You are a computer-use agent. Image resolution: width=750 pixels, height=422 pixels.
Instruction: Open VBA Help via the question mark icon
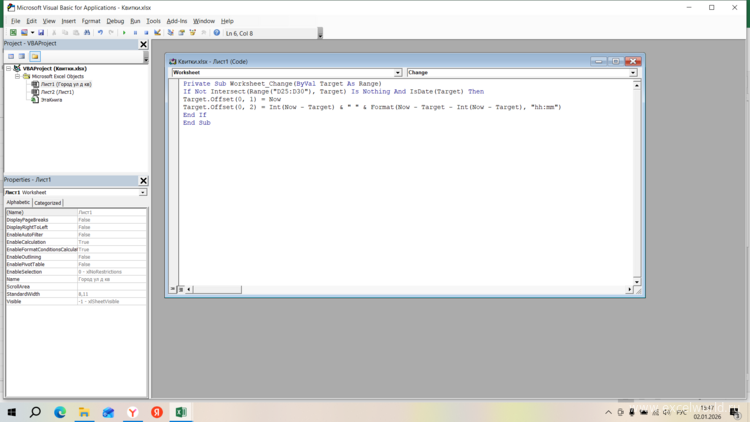pyautogui.click(x=217, y=33)
